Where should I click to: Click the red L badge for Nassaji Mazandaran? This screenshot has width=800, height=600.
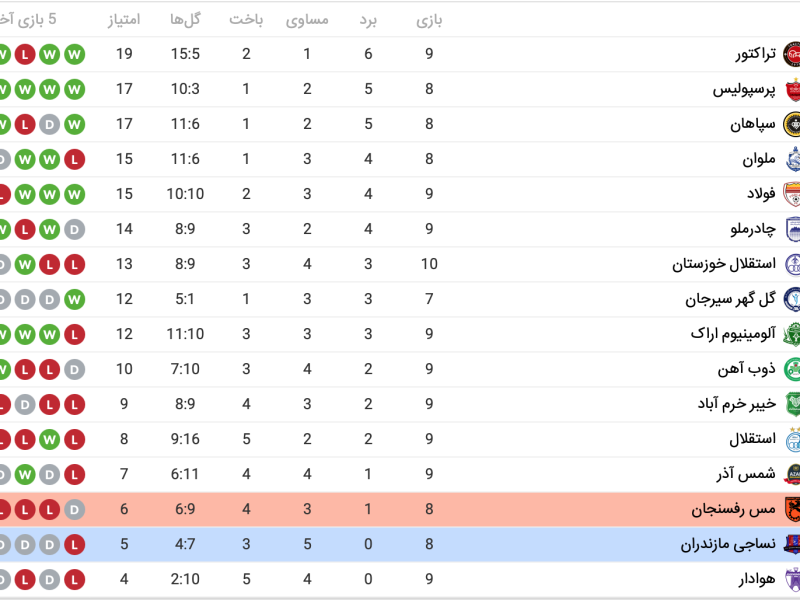pos(75,544)
